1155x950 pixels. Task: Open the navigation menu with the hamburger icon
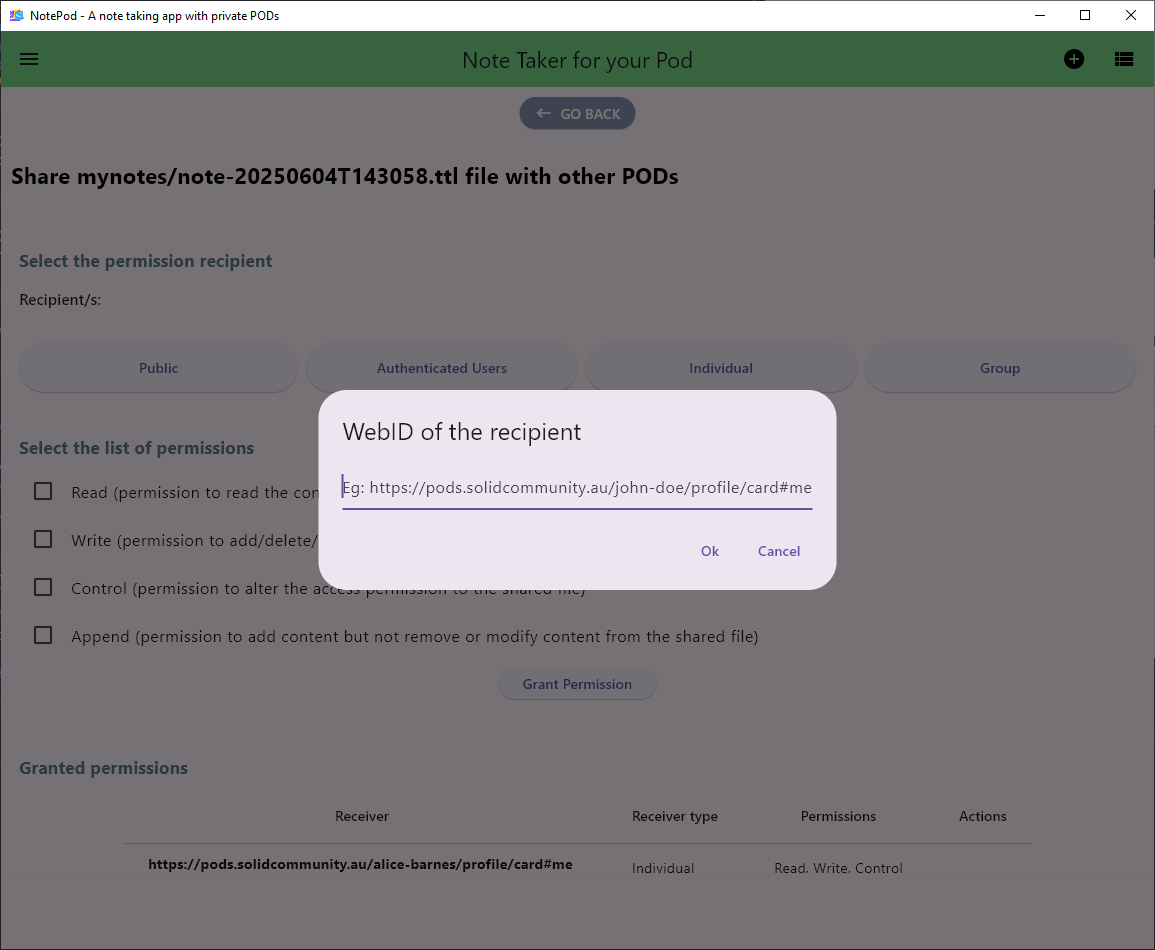(x=28, y=59)
